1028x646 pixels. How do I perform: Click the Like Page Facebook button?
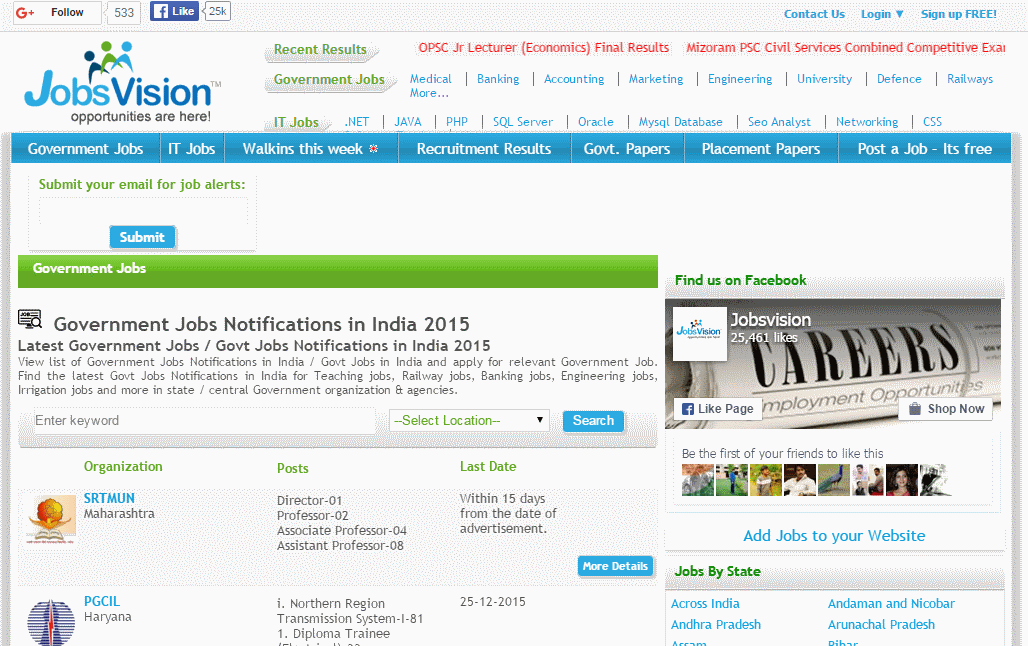pos(718,409)
